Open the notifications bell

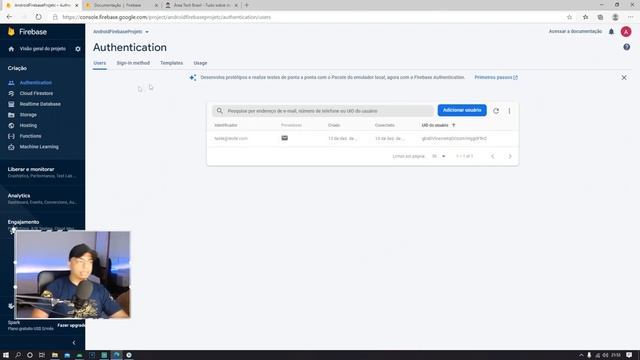coord(611,31)
